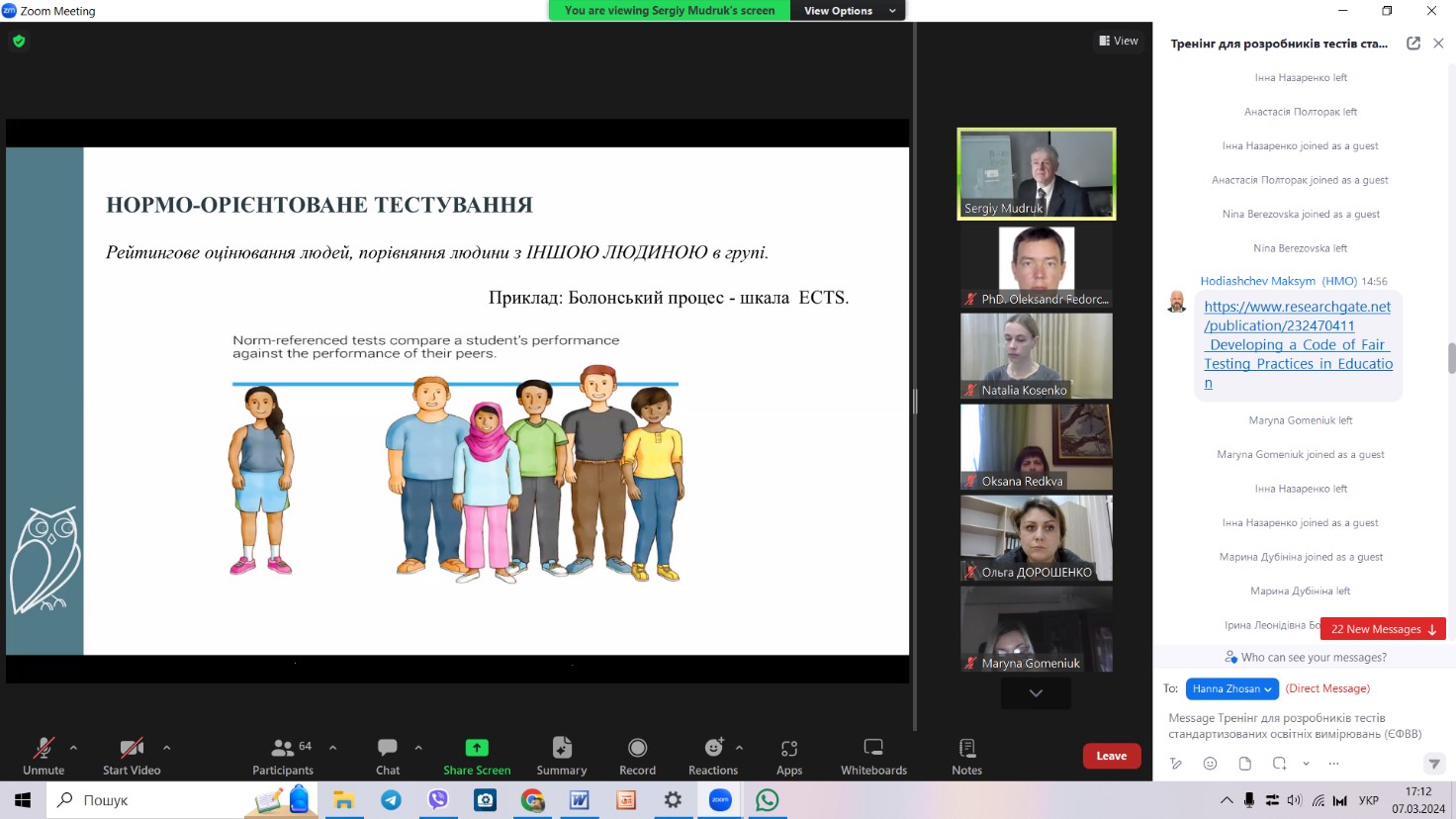Unmute the microphone
The image size is (1456, 819).
[44, 756]
